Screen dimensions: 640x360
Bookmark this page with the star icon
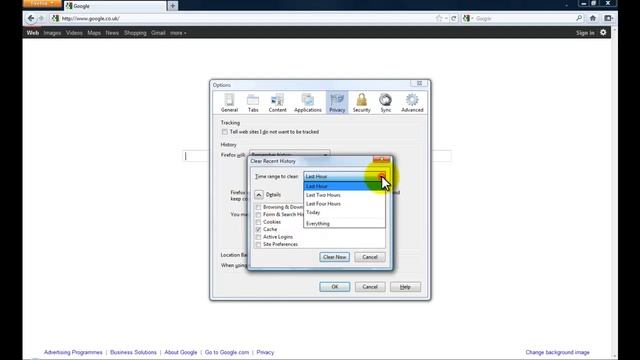[439, 18]
